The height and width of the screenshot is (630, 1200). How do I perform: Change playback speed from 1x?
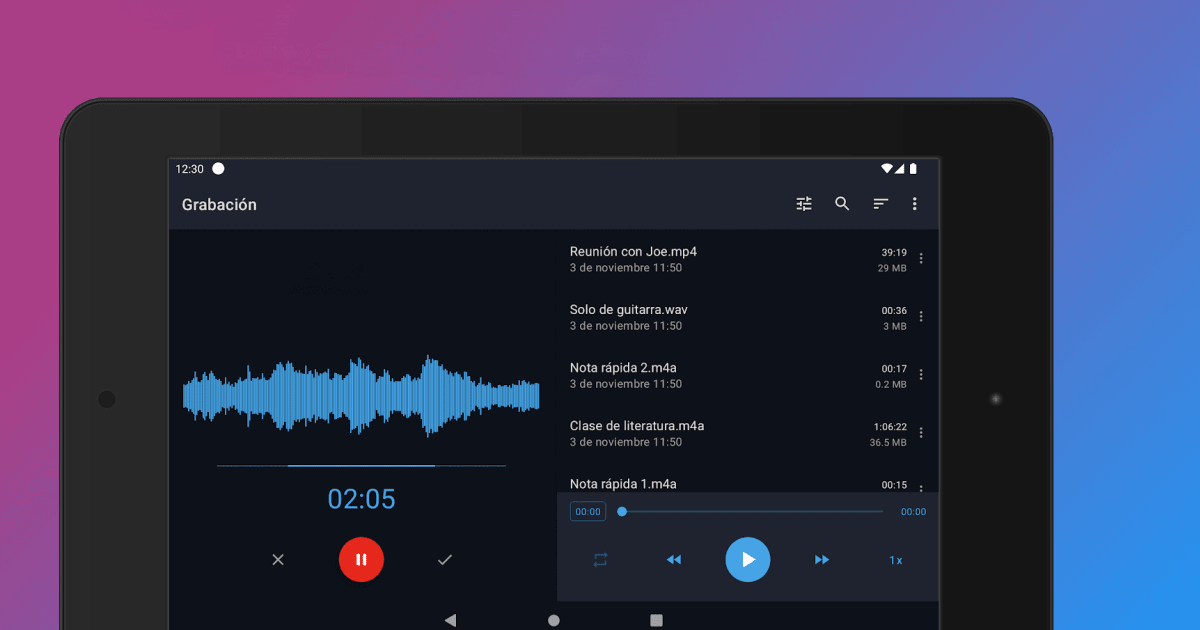(895, 560)
